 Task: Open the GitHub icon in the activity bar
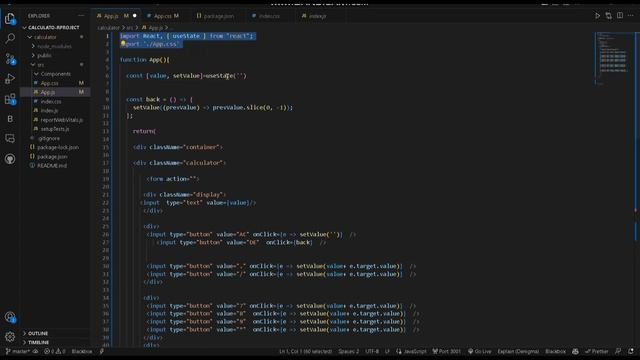coord(10,159)
